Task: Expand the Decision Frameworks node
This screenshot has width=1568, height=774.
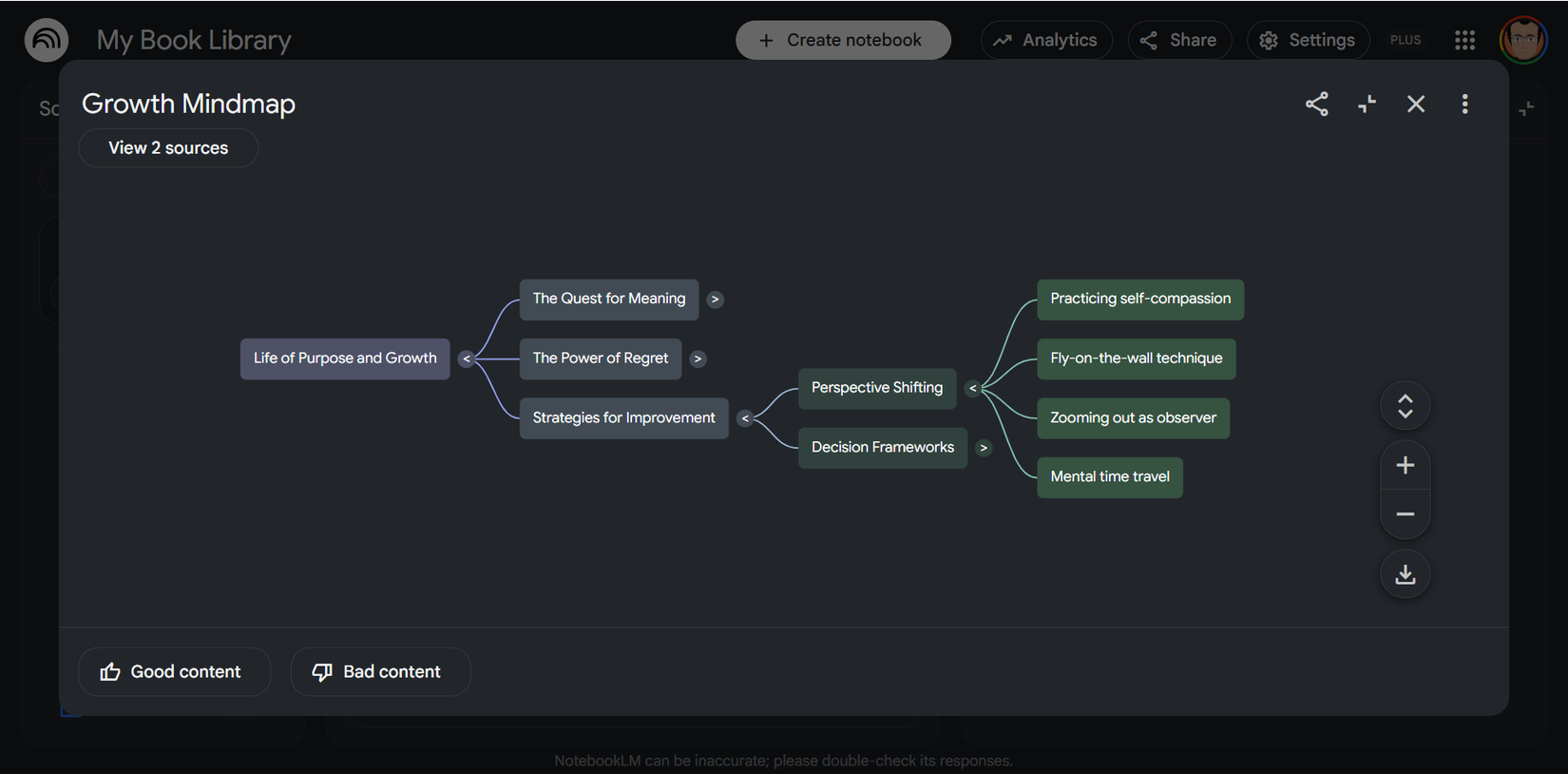Action: pyautogui.click(x=984, y=448)
